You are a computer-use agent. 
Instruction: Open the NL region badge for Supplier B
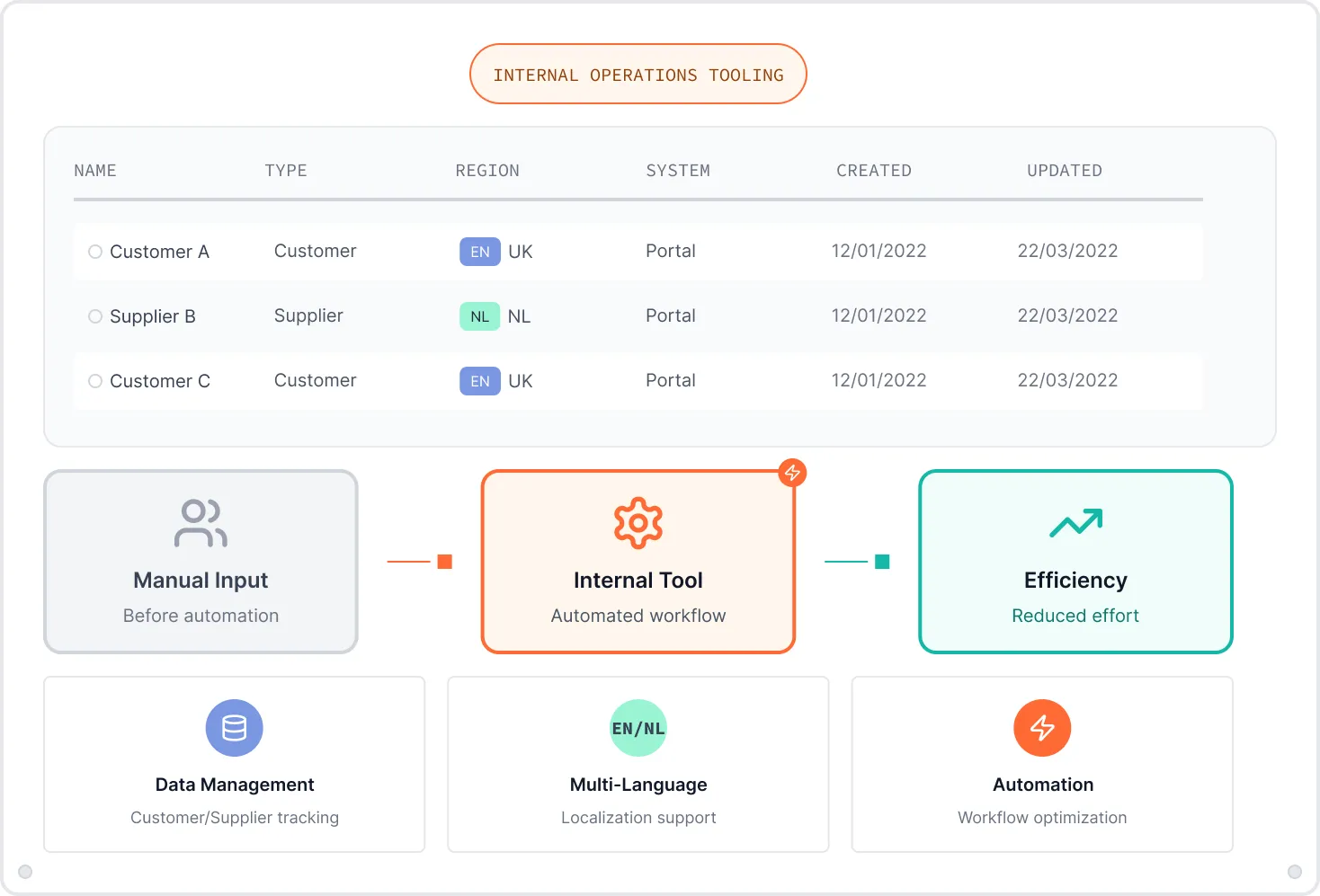(x=479, y=316)
